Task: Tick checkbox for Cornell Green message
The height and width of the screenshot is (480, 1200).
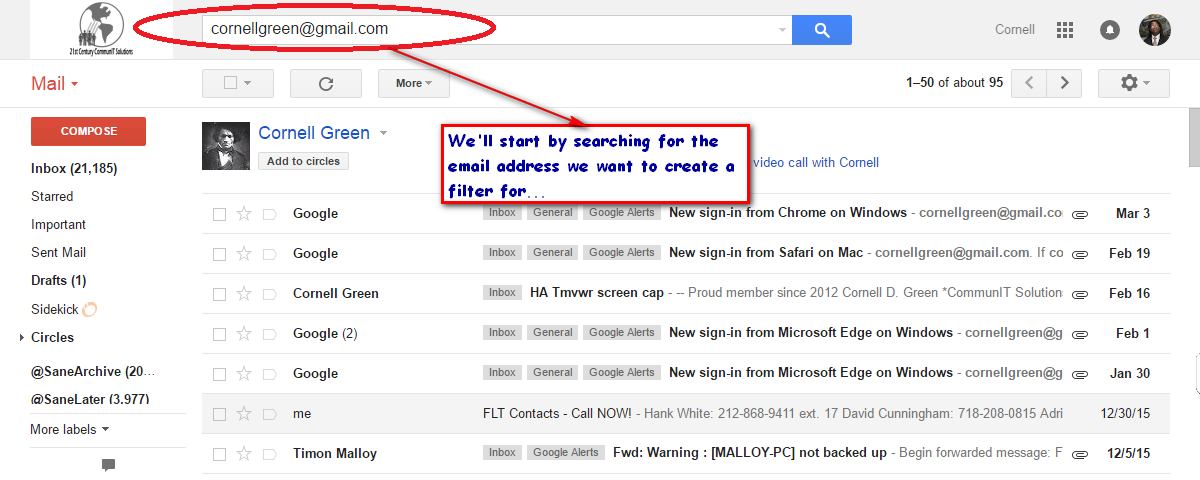Action: 219,293
